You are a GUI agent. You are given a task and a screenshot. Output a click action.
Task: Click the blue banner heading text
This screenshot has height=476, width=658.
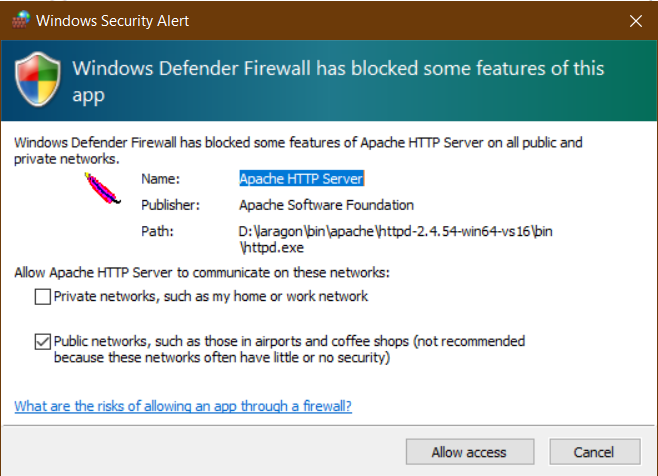click(338, 81)
